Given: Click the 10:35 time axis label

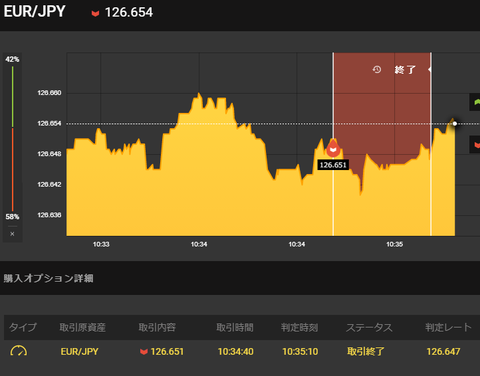Looking at the screenshot, I should [395, 244].
